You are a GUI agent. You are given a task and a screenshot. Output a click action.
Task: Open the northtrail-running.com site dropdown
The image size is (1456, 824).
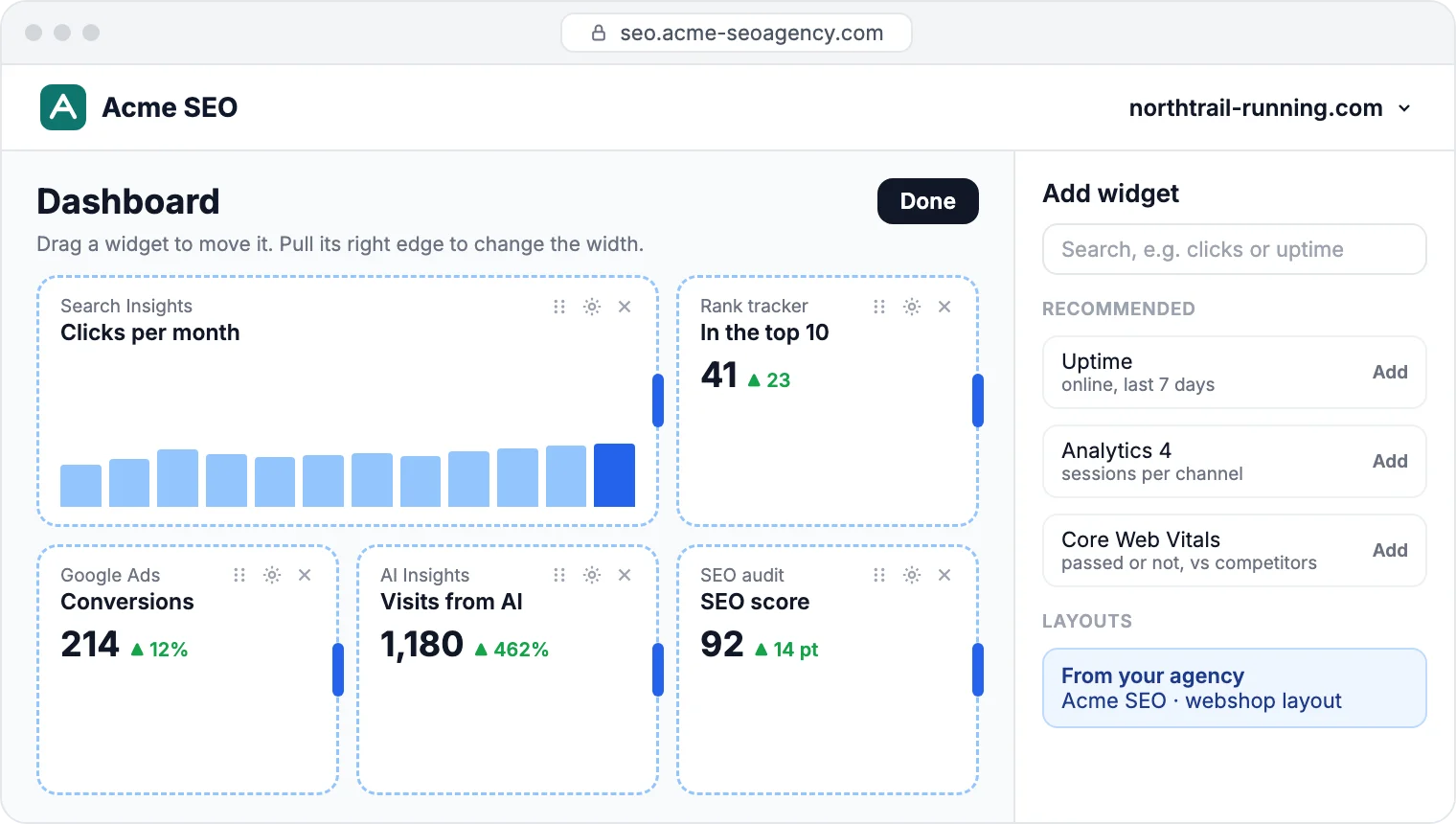tap(1270, 108)
